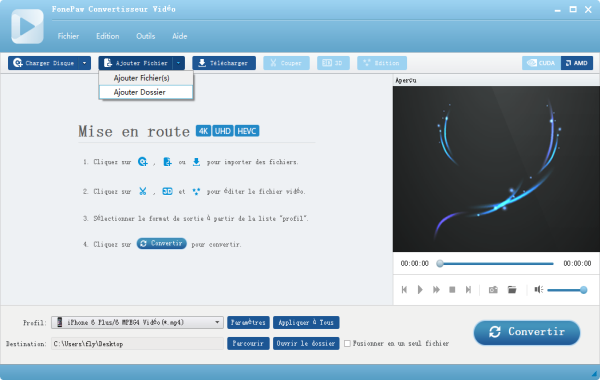This screenshot has height=380, width=600.
Task: Click the Paramètres button
Action: [x=248, y=323]
